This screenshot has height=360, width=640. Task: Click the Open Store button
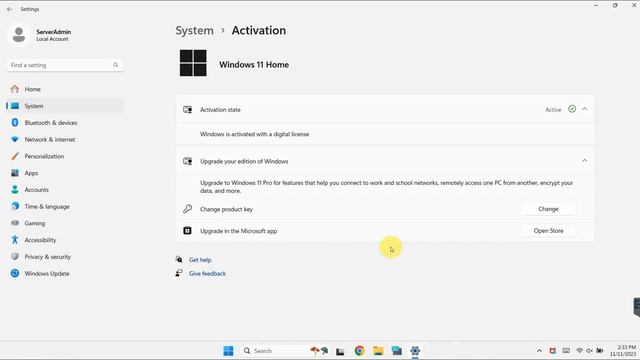pos(548,231)
